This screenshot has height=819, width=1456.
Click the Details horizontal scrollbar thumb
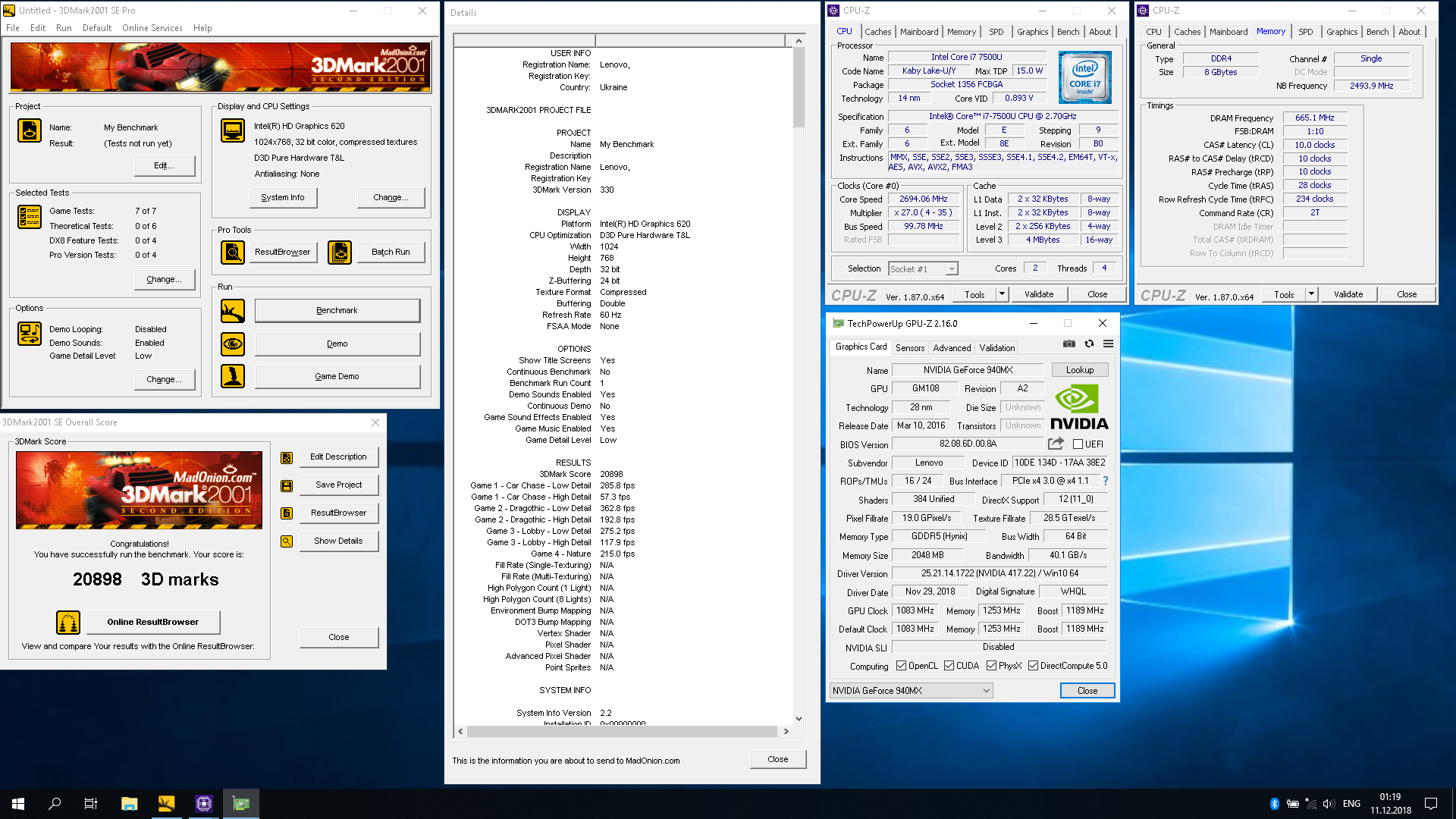(622, 732)
